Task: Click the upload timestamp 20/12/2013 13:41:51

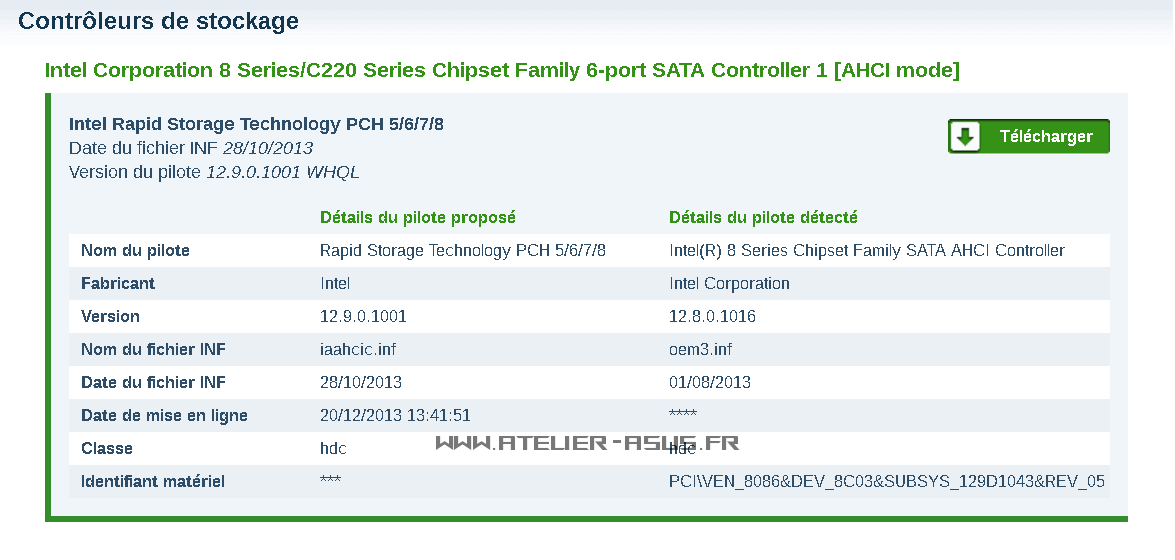Action: 395,415
